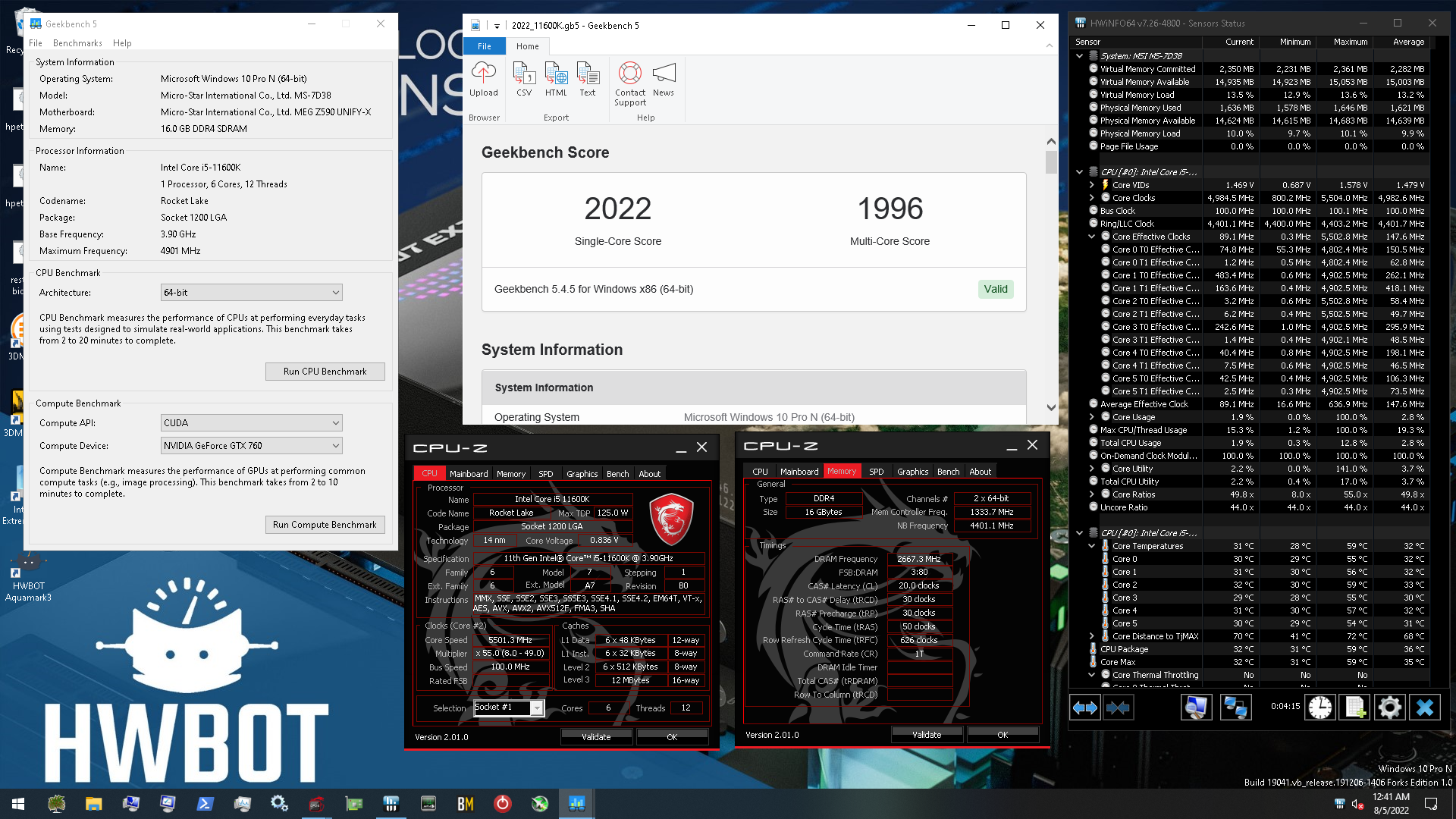Open action center notifications icon
The width and height of the screenshot is (1456, 819).
coord(1431,804)
